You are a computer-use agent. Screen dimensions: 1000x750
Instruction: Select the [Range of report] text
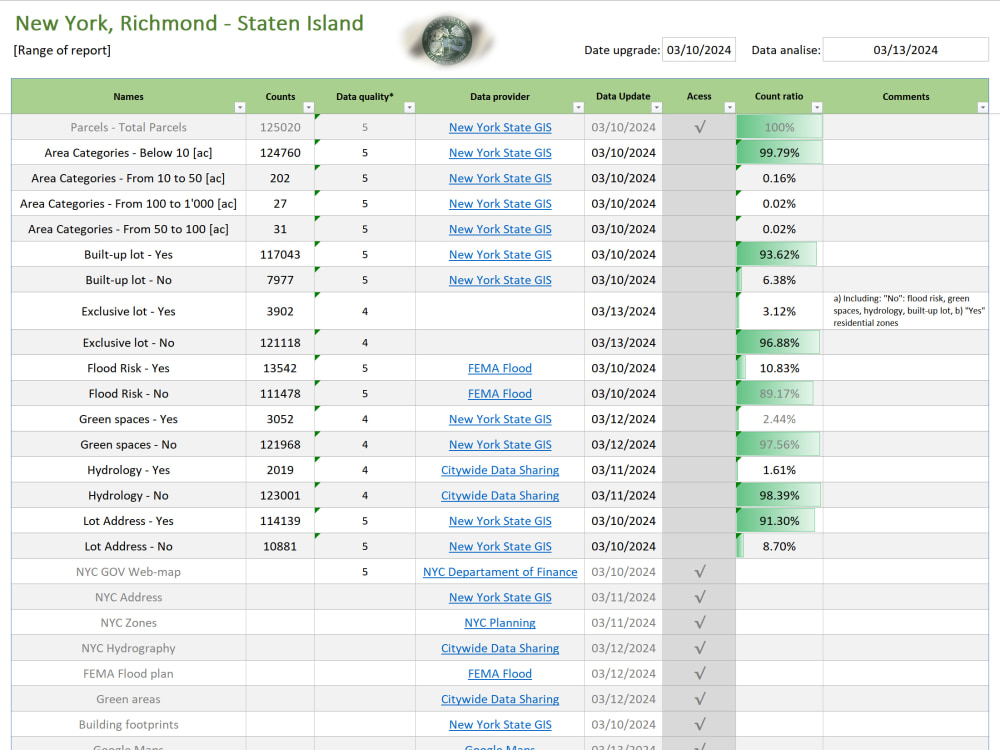click(62, 50)
